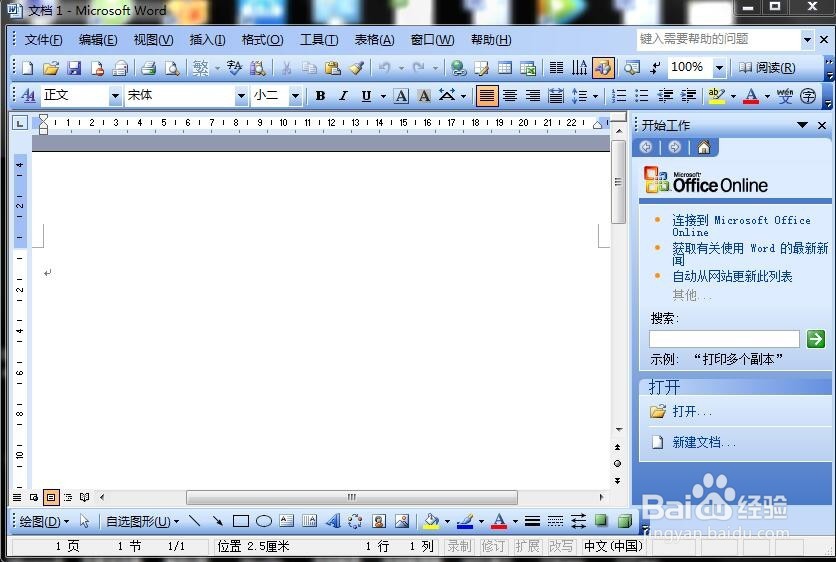Open the 视图(V) menu

[154, 39]
